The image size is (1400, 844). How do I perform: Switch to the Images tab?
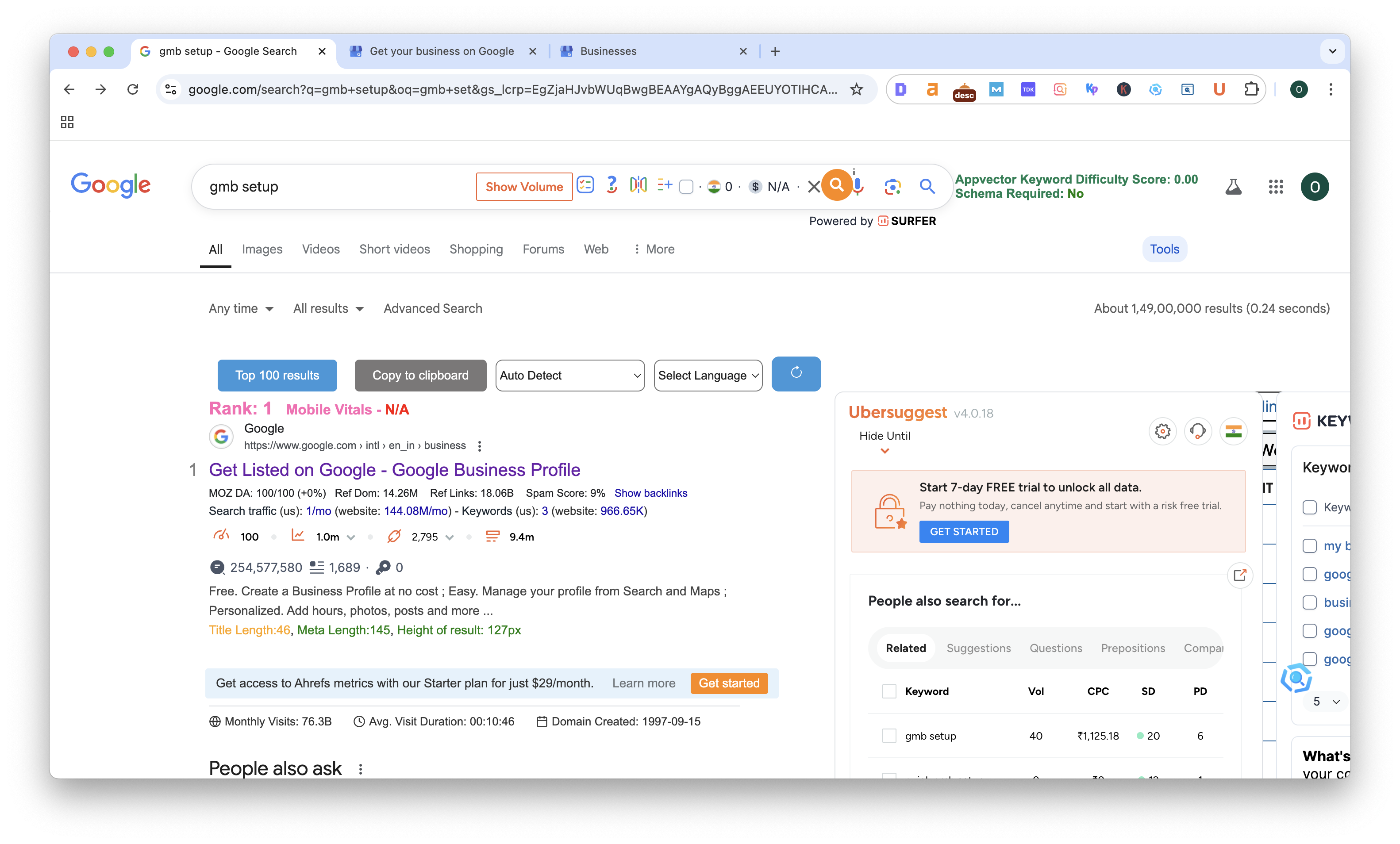(x=262, y=249)
